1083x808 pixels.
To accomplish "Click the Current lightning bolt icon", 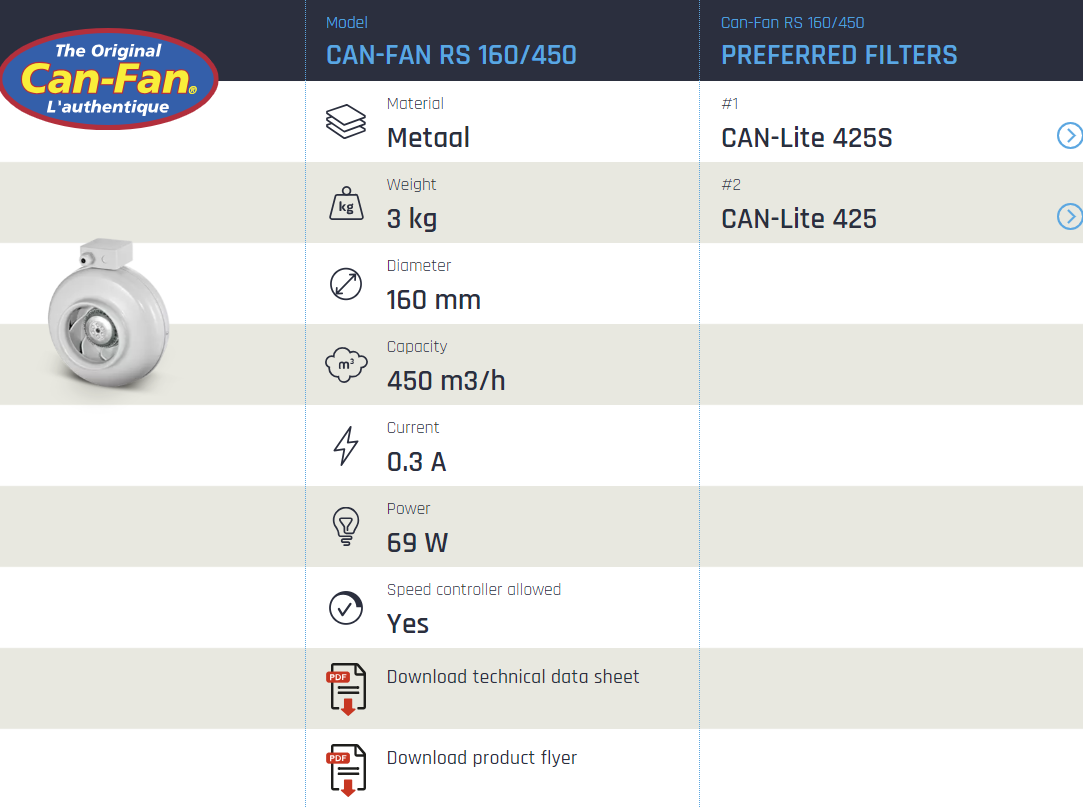I will (x=346, y=446).
